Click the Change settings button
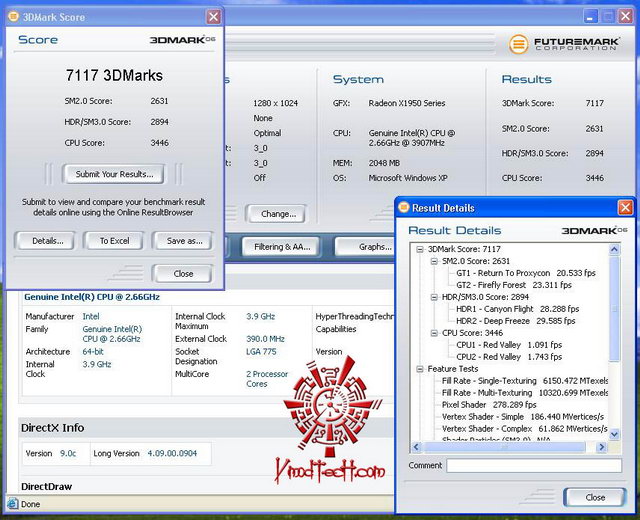 point(276,214)
